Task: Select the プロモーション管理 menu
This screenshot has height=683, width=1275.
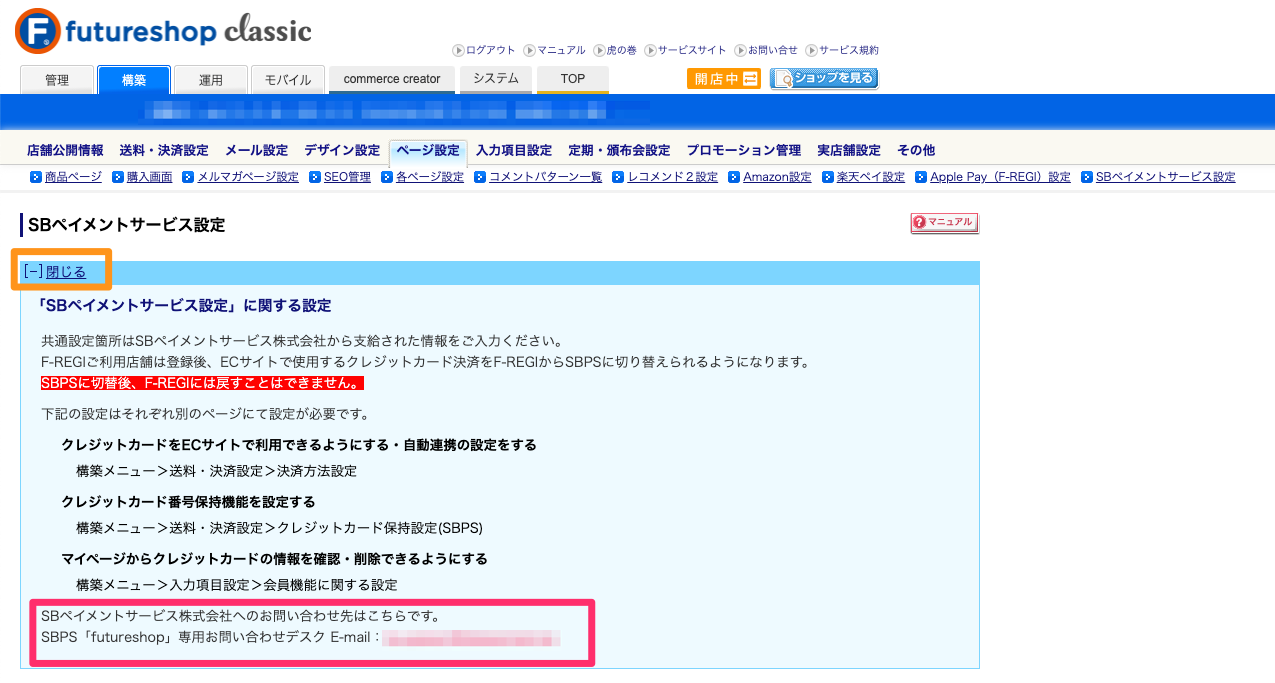Action: 743,151
